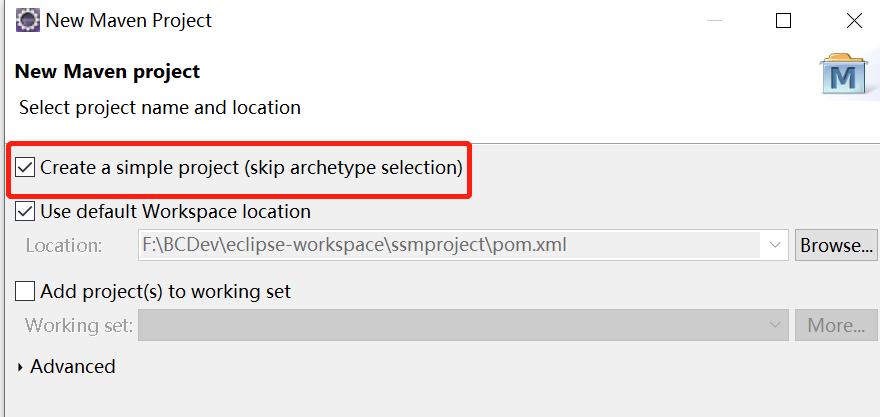Open the Working set dropdown arrow
The image size is (880, 417).
[775, 325]
